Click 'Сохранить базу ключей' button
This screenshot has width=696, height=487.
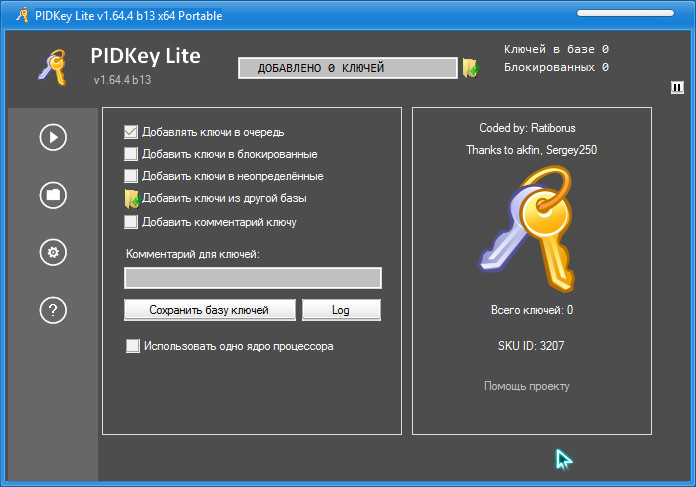click(209, 310)
